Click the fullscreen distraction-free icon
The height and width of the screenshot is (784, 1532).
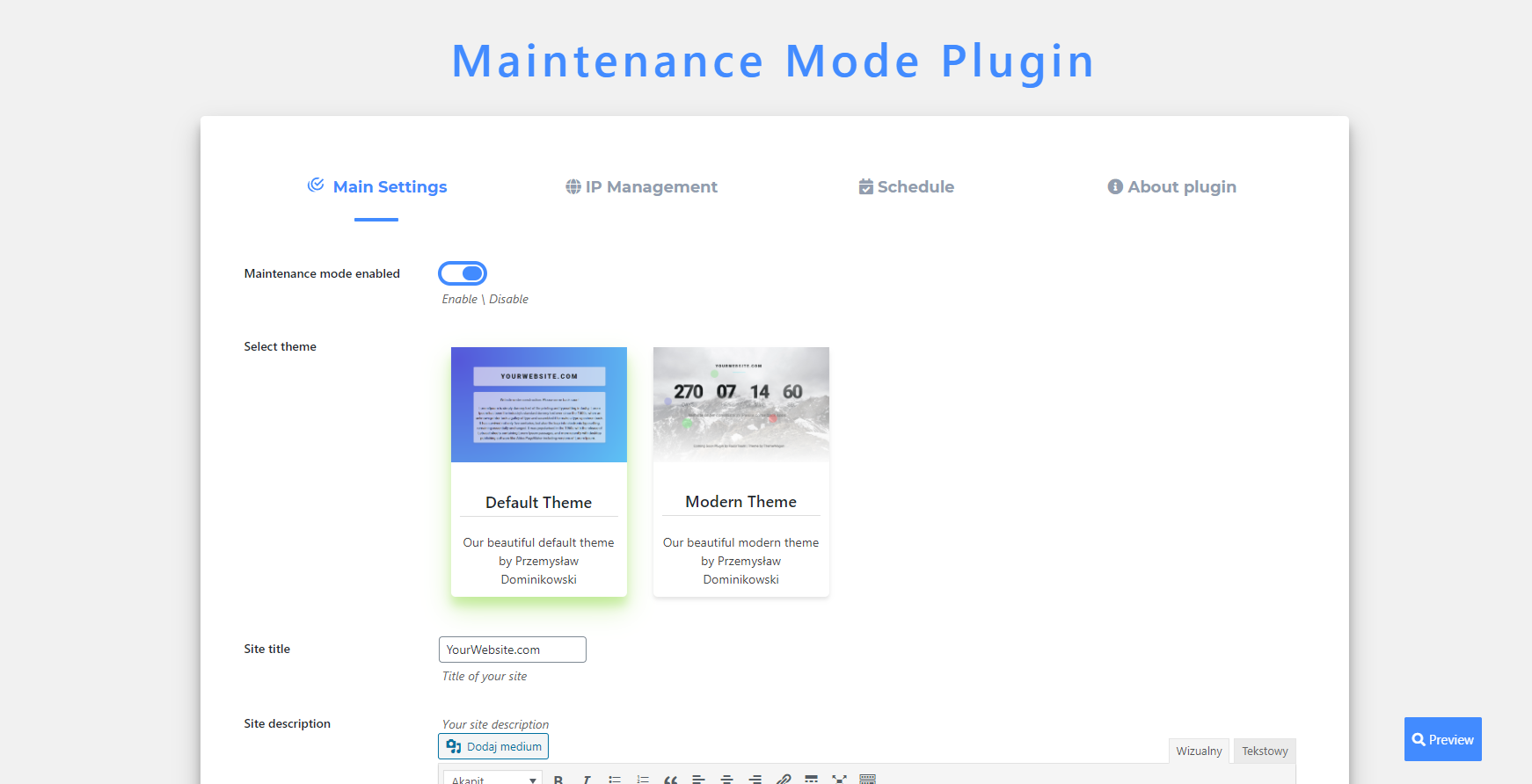pyautogui.click(x=840, y=780)
